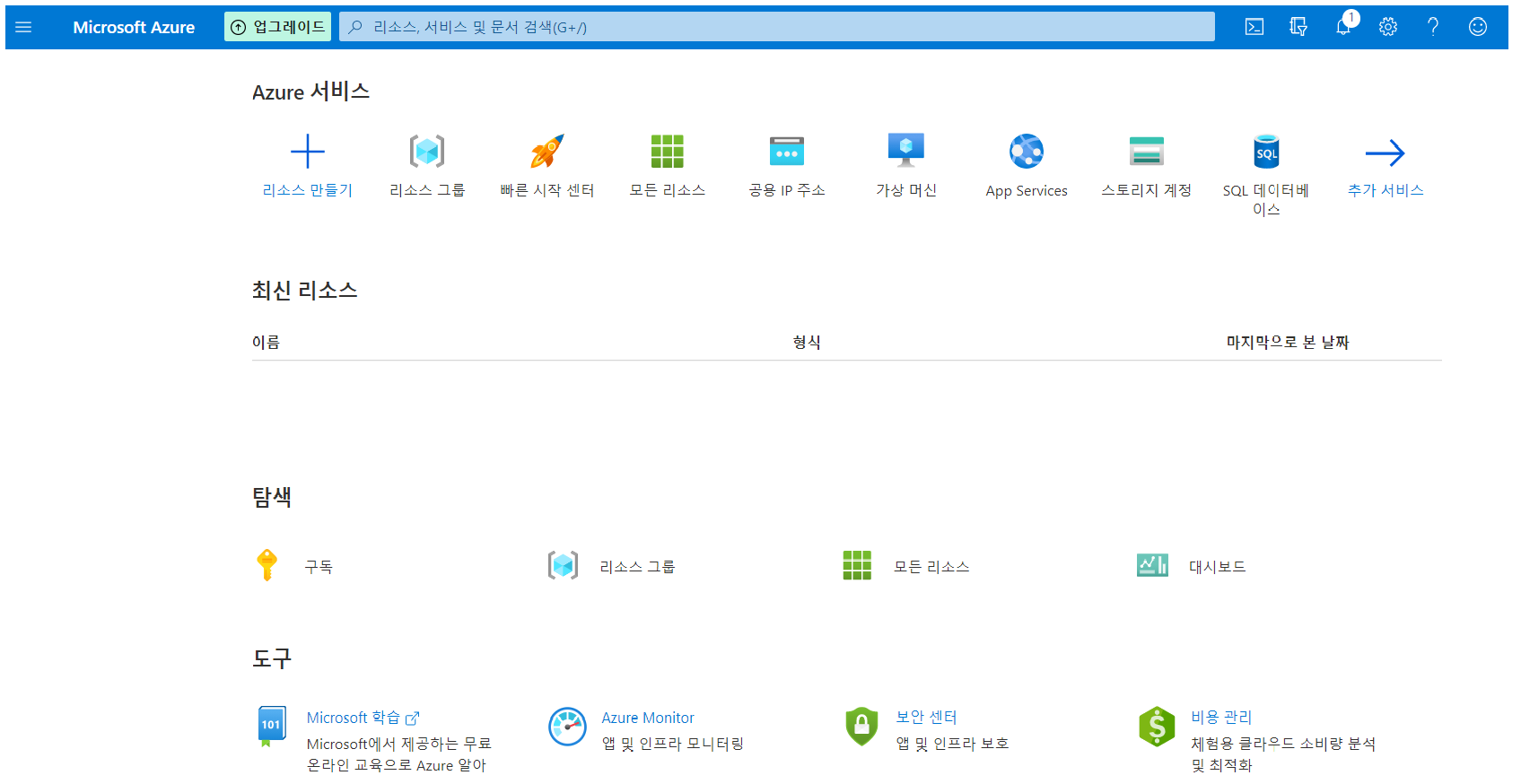Viewport: 1521px width, 784px height.
Task: Open the hamburger portal menu
Action: (23, 27)
